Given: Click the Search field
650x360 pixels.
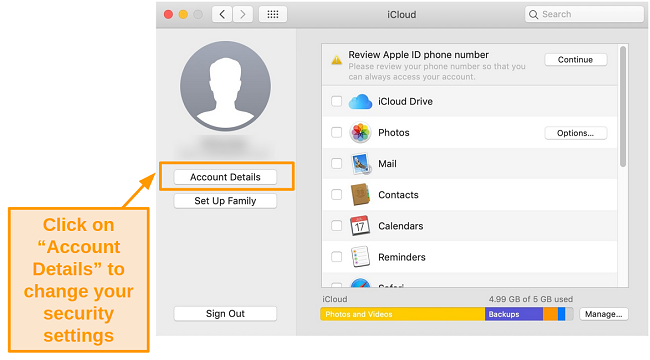Looking at the screenshot, I should tap(584, 15).
